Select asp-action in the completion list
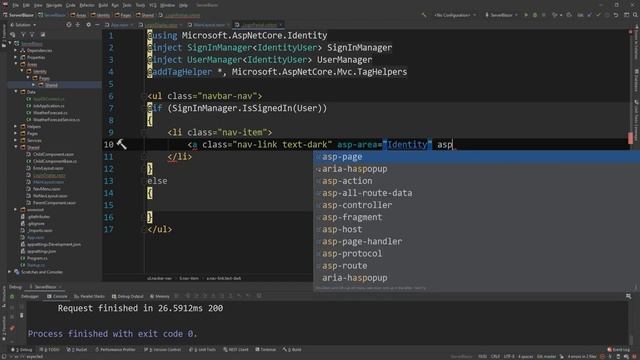Viewport: 640px width, 360px height. point(476,181)
